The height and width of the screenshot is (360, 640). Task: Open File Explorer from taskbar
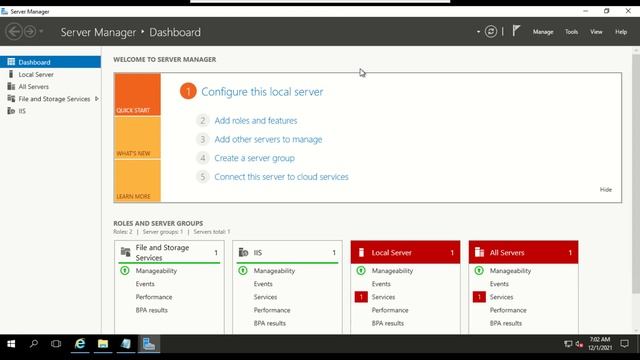(x=102, y=344)
